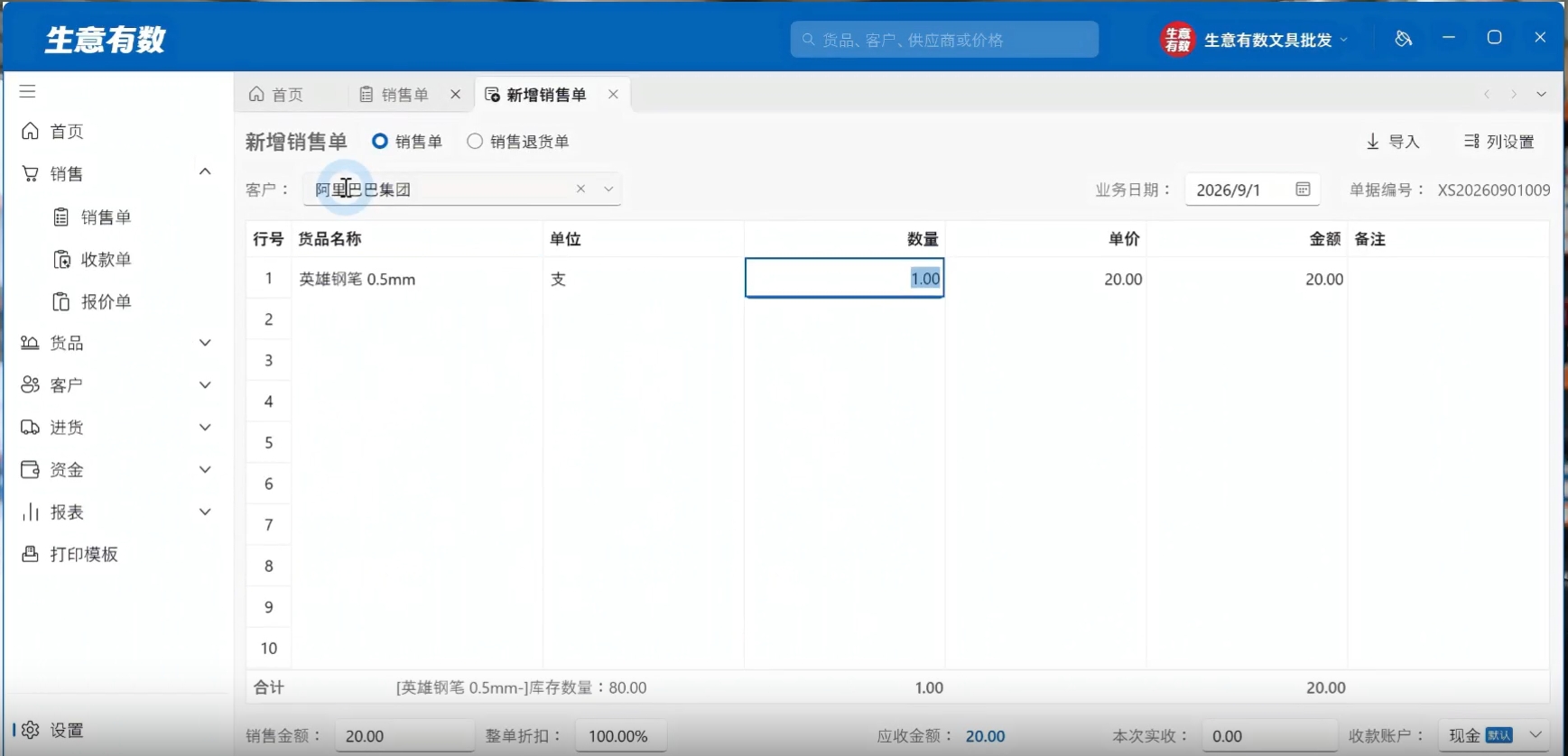Viewport: 1568px width, 756px height.
Task: Close the 销售单 tab
Action: click(456, 94)
